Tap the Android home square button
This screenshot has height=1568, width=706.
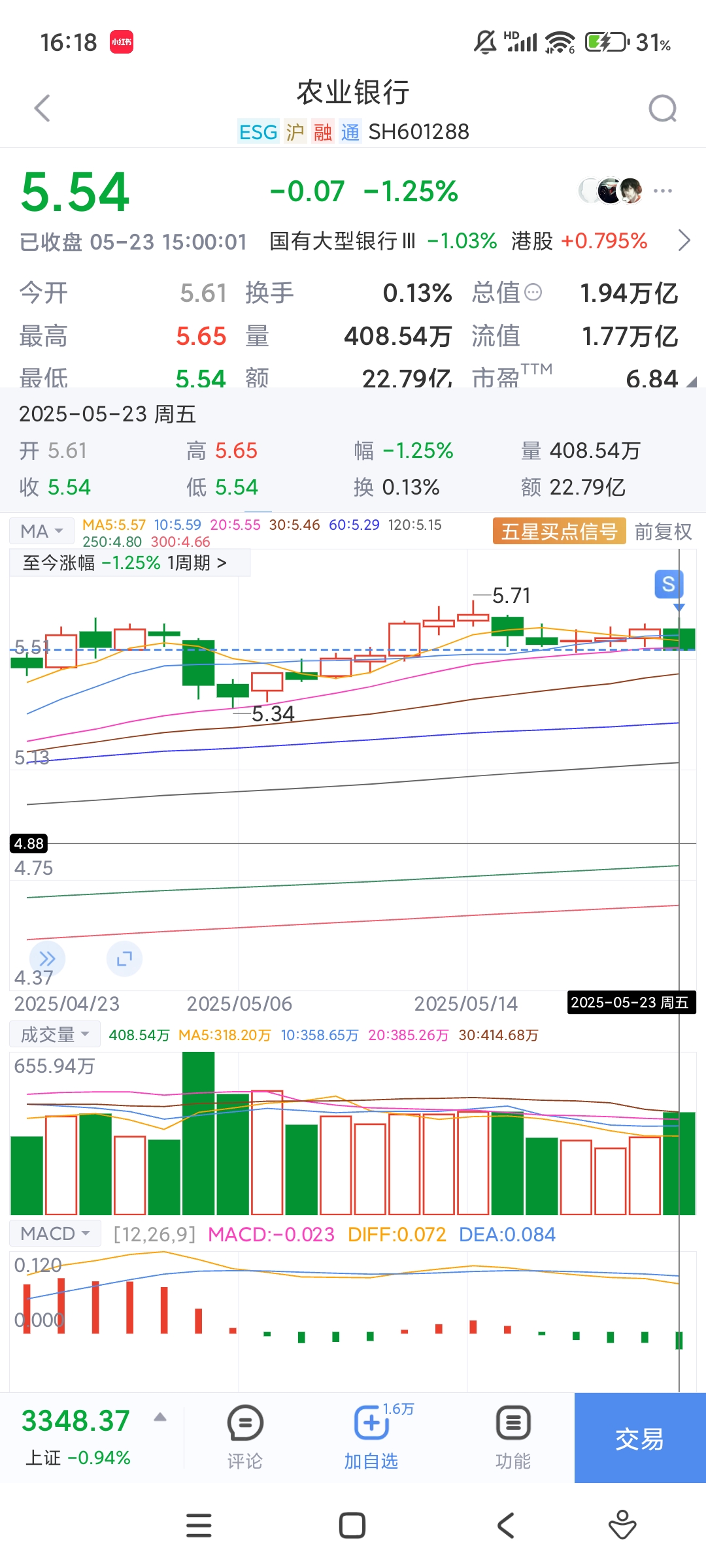pyautogui.click(x=352, y=1526)
